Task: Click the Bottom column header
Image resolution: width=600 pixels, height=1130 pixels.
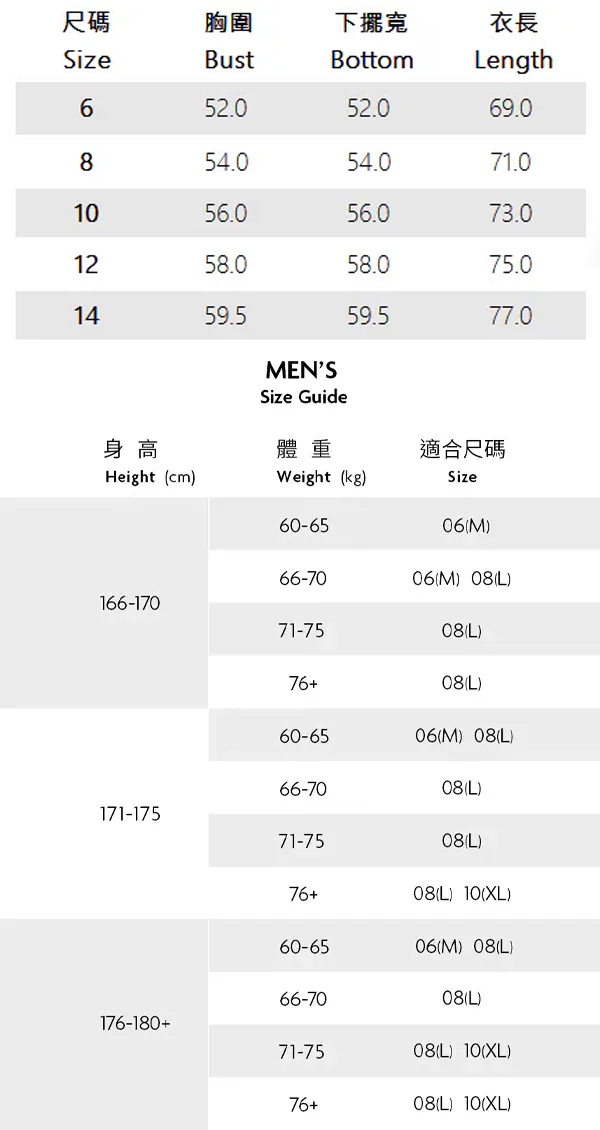Action: tap(371, 41)
